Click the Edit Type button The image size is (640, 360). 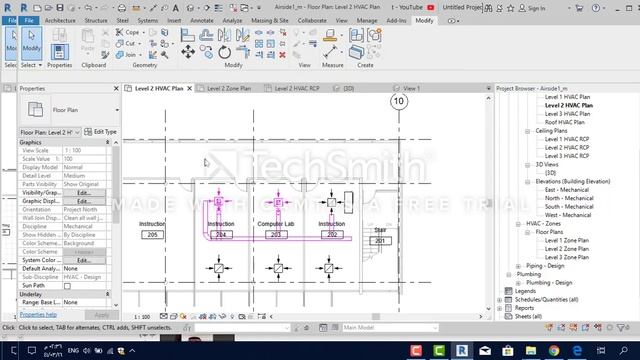click(x=100, y=132)
